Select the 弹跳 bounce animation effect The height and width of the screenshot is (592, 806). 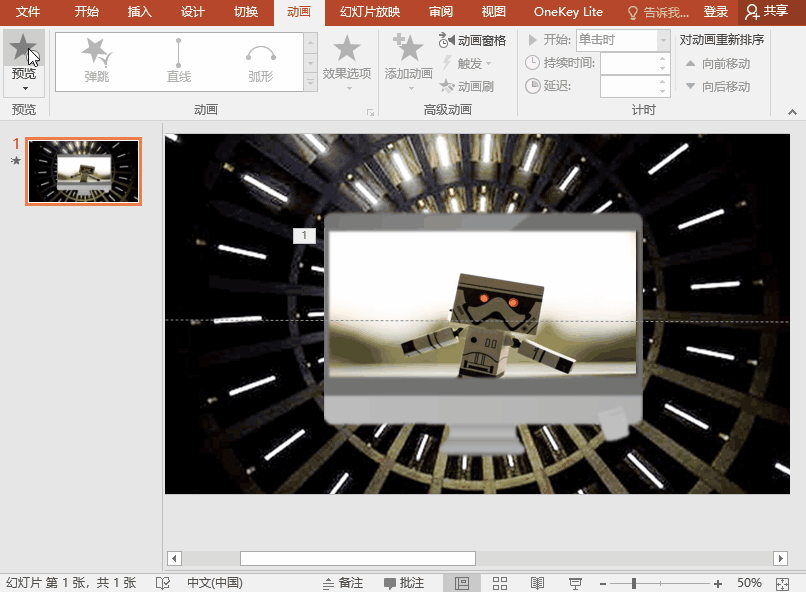(97, 59)
